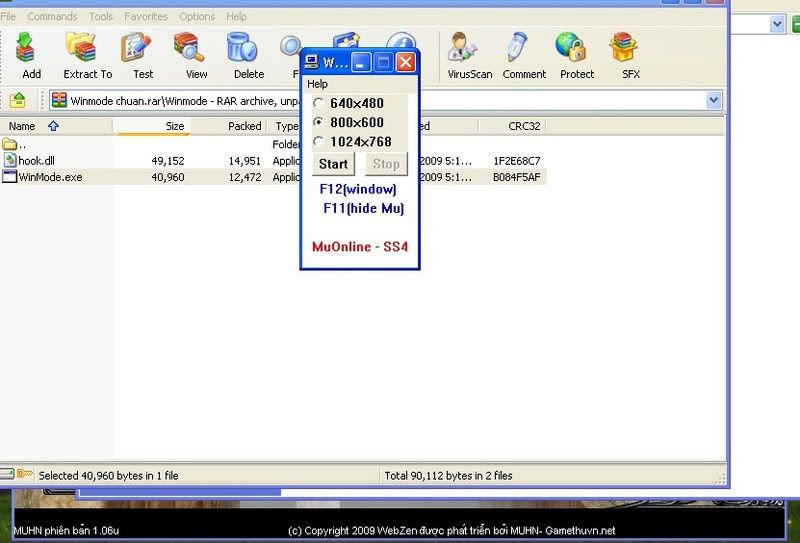This screenshot has width=800, height=543.
Task: Sort by the Size column header
Action: pyautogui.click(x=152, y=126)
